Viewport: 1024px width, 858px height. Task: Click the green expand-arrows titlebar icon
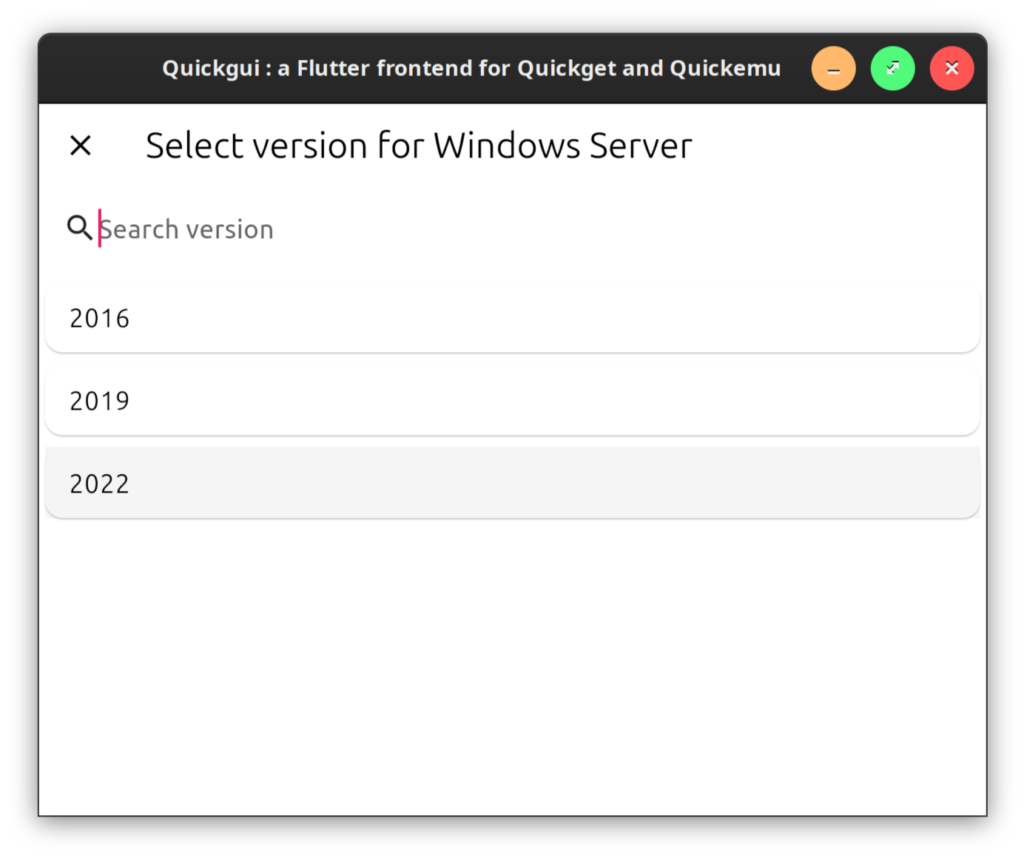point(892,69)
